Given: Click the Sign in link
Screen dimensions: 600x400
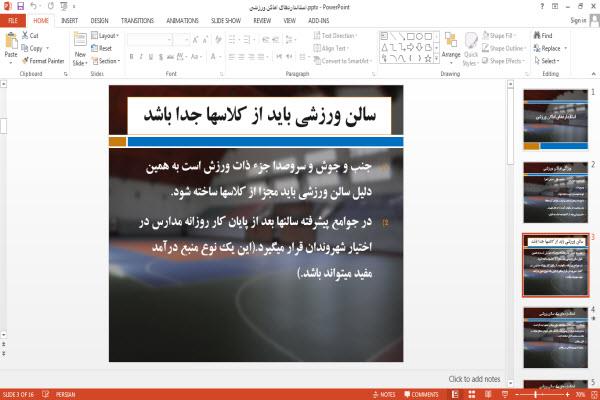Looking at the screenshot, I should 578,21.
